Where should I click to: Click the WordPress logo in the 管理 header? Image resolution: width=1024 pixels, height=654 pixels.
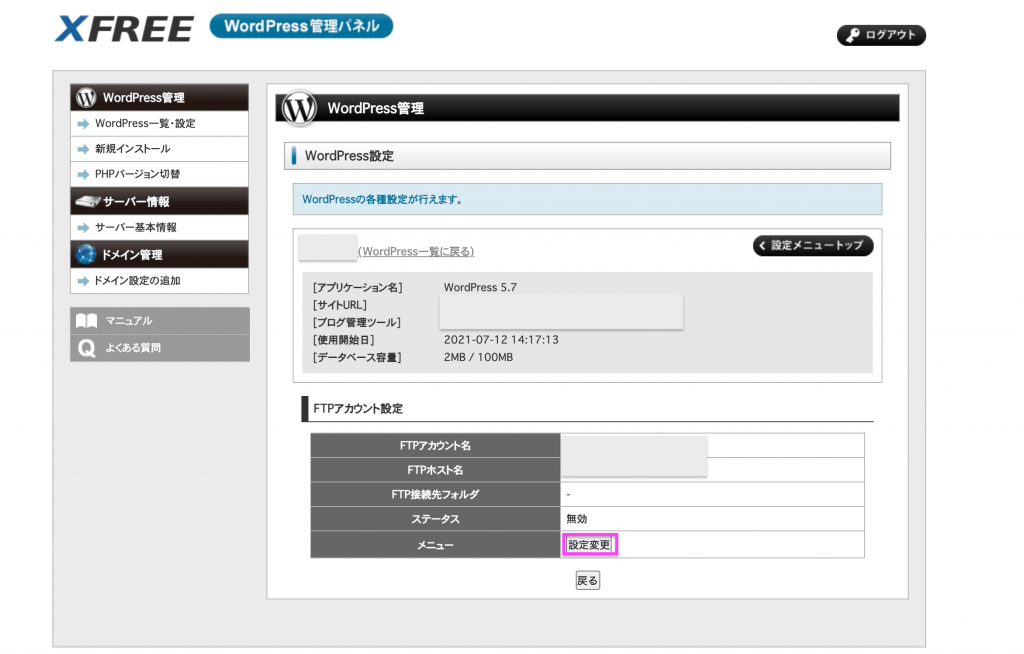coord(299,108)
